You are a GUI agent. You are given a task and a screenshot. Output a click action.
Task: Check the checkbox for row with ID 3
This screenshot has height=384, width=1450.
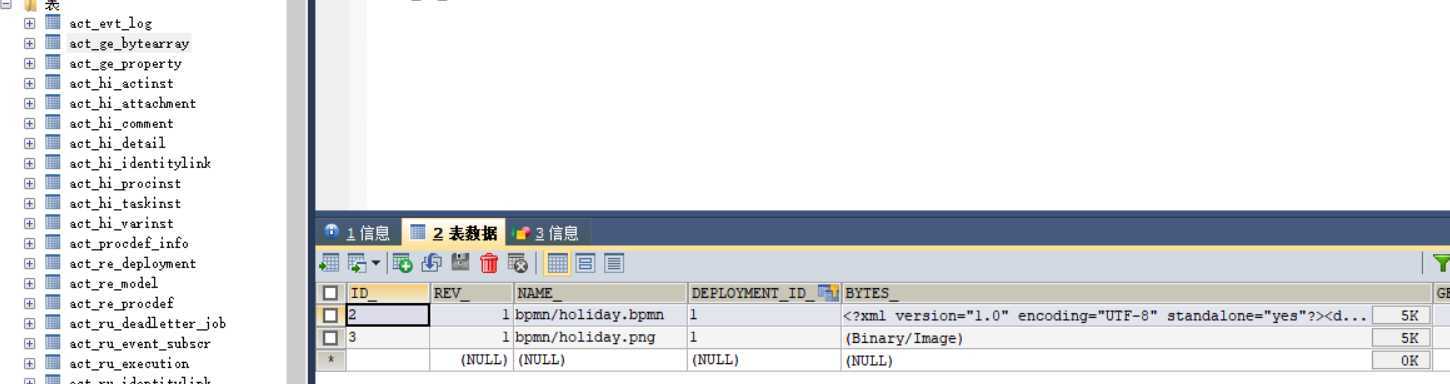[x=331, y=337]
